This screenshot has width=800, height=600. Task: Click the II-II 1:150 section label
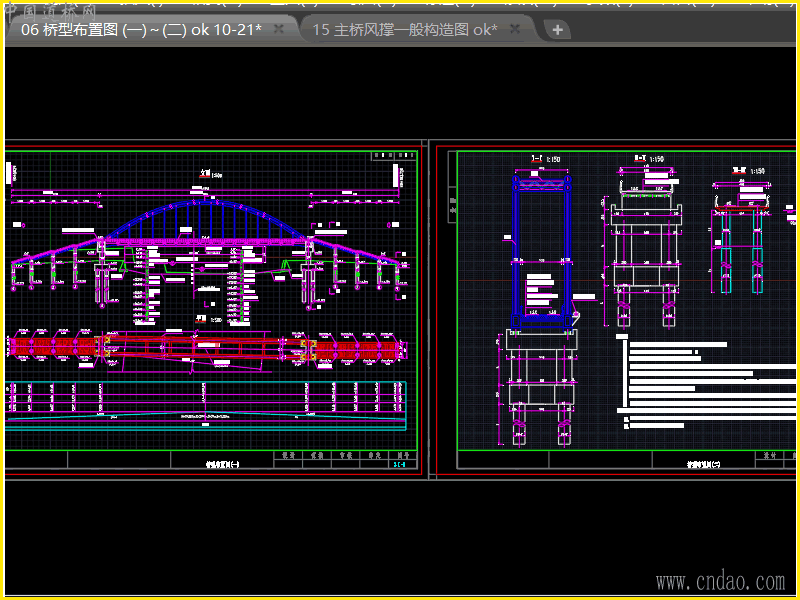(x=650, y=159)
